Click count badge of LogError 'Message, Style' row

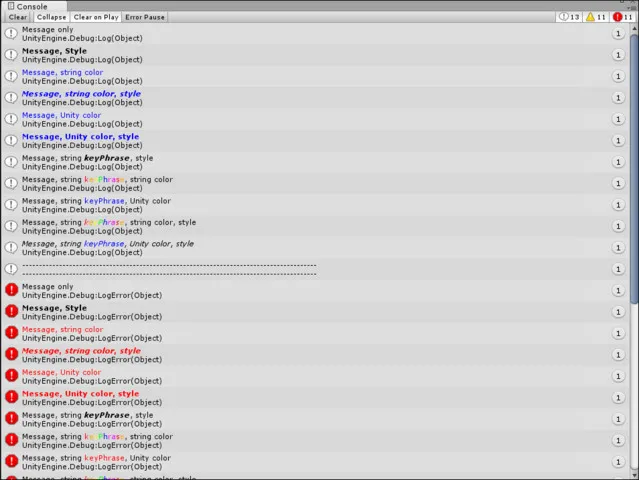(x=618, y=312)
